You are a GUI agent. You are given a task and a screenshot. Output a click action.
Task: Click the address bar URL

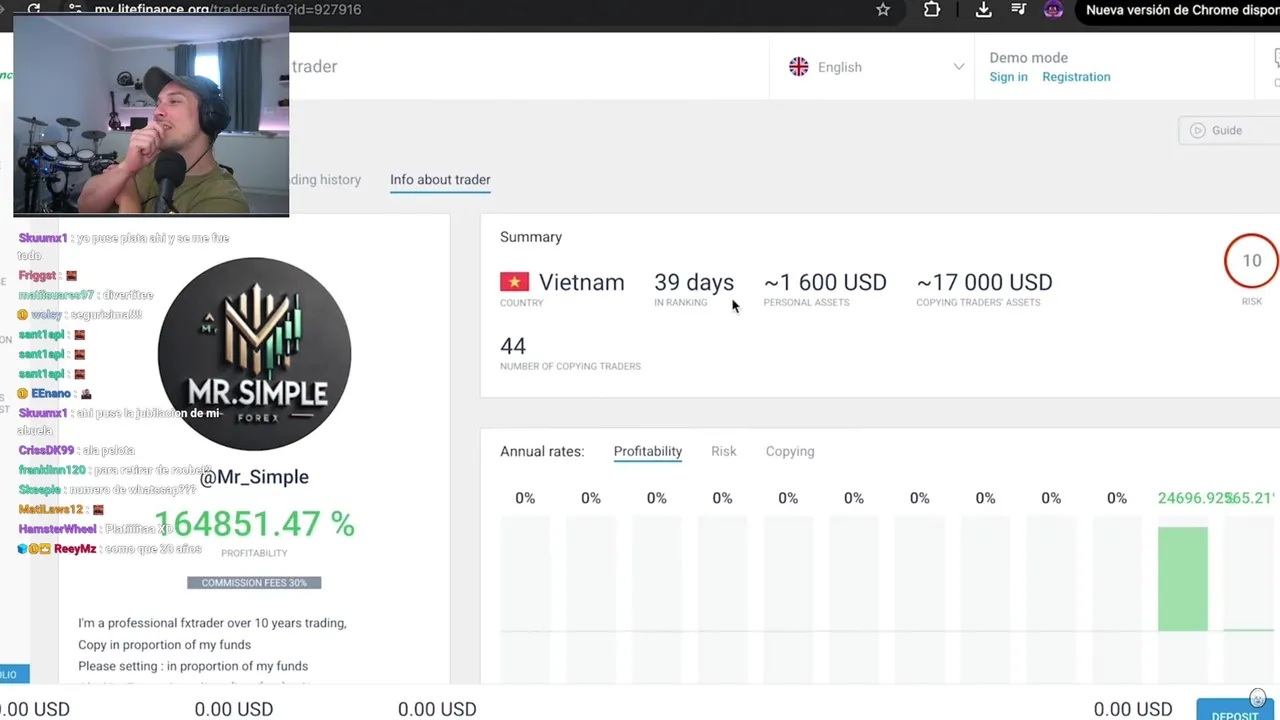click(x=228, y=9)
